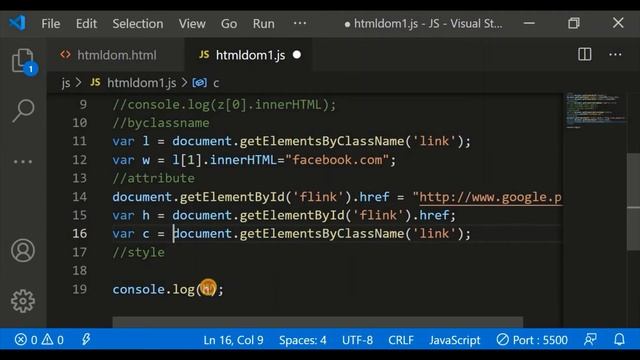Open the Run menu
This screenshot has width=640, height=360.
[263, 24]
